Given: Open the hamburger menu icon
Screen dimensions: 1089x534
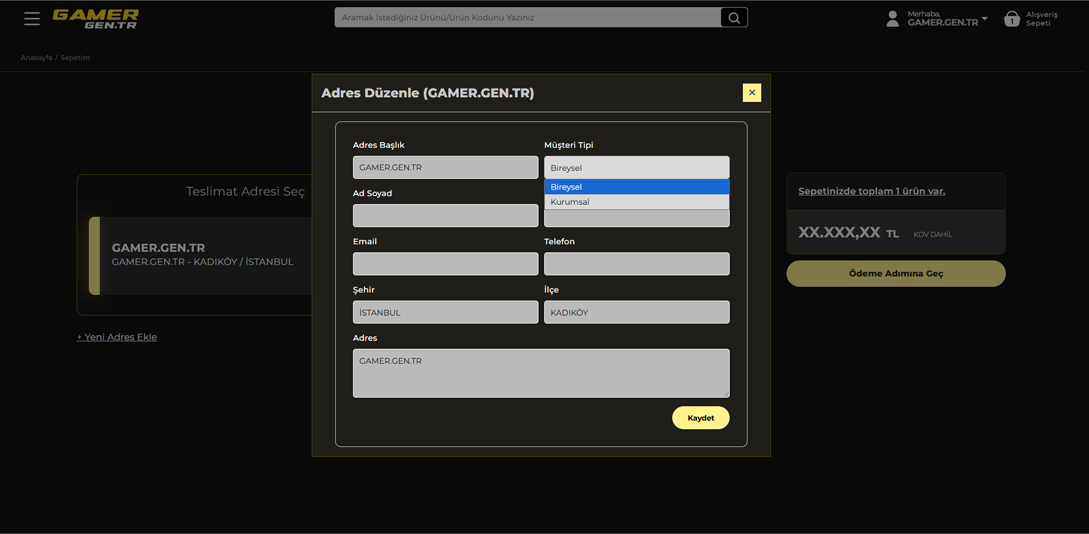Looking at the screenshot, I should [x=32, y=18].
